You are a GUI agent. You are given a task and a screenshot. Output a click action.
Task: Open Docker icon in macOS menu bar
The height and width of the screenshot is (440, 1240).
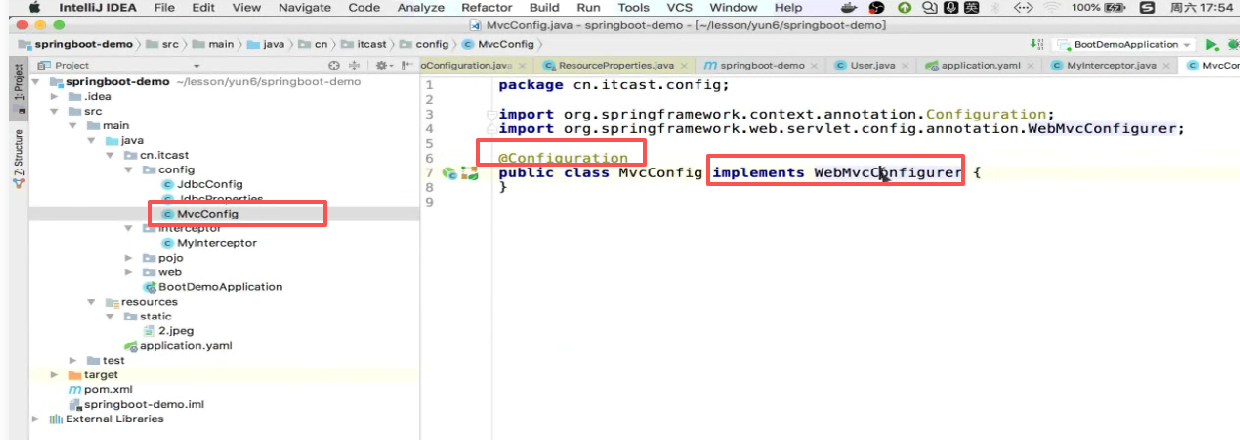[849, 7]
